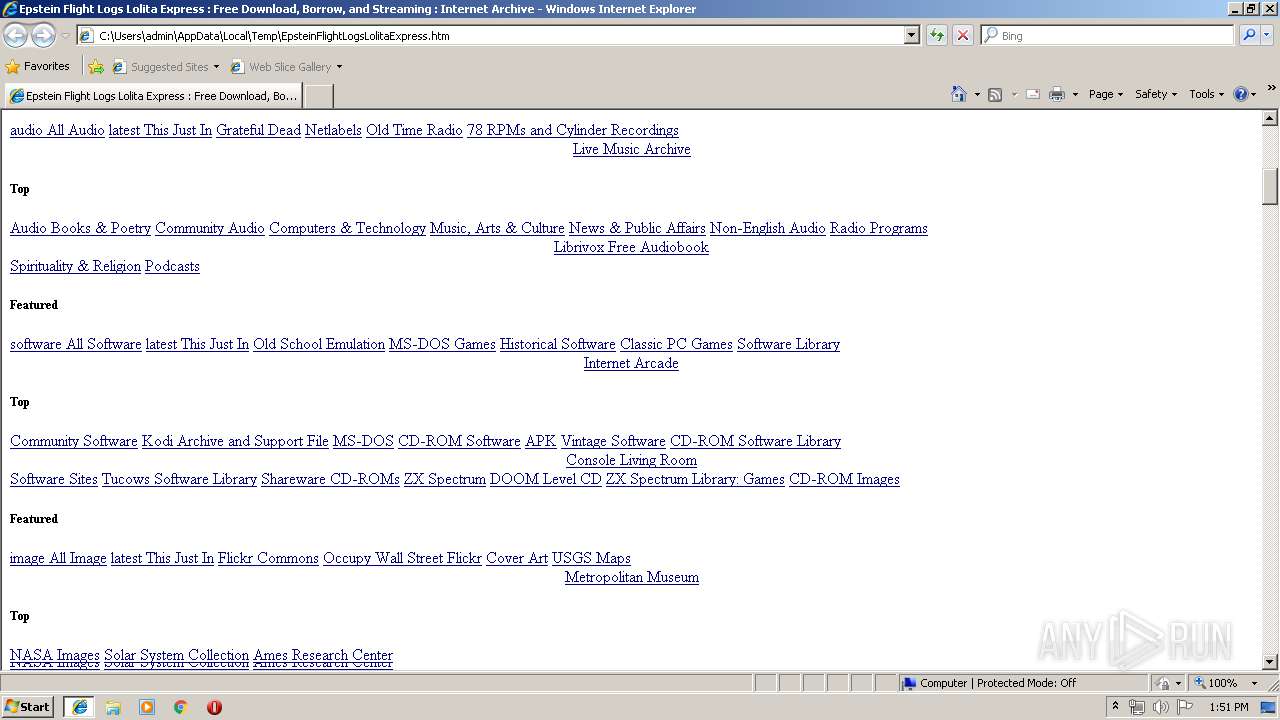
Task: Open the Page menu
Action: coord(1106,94)
